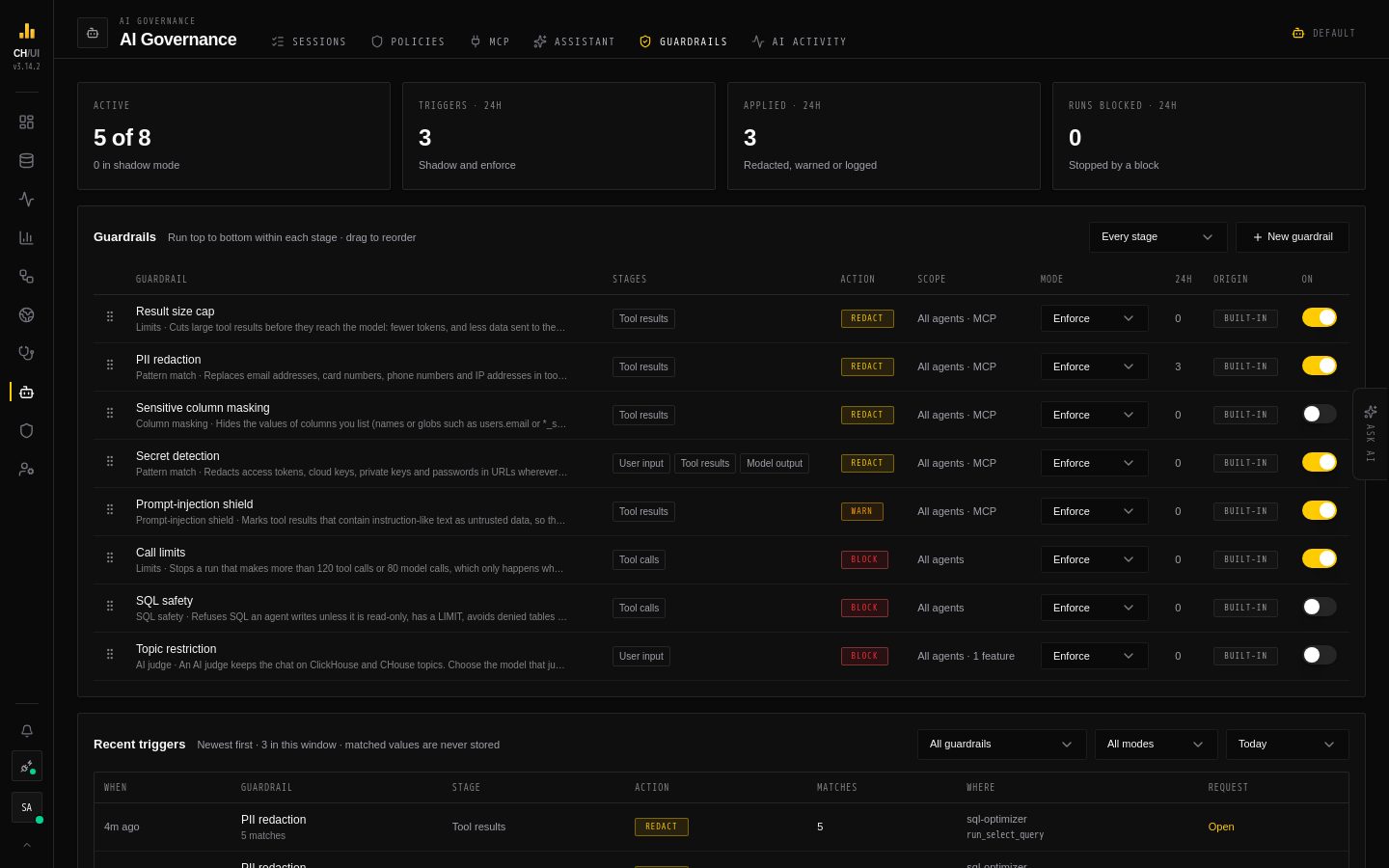Open the database icon in sidebar
The height and width of the screenshot is (868, 1389).
click(26, 161)
